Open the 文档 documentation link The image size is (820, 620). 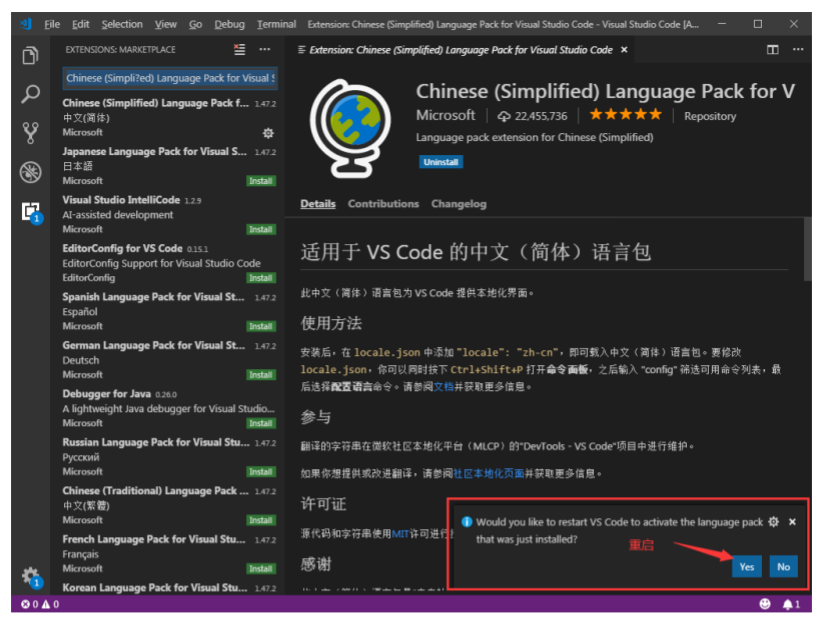(443, 387)
